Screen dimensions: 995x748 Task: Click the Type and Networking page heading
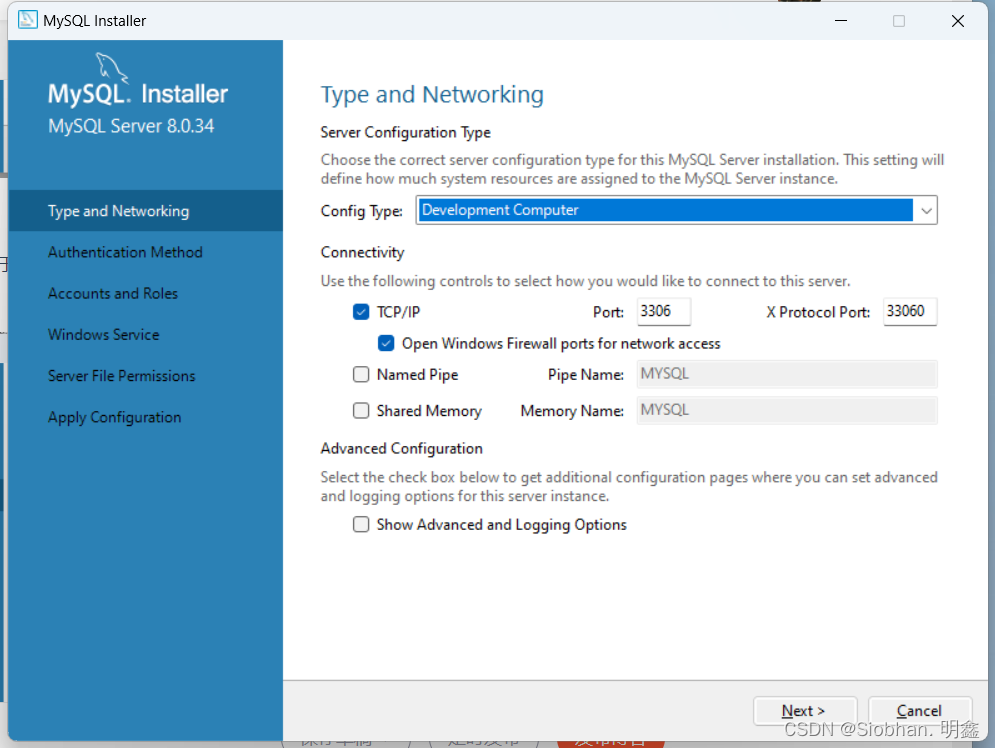[432, 95]
